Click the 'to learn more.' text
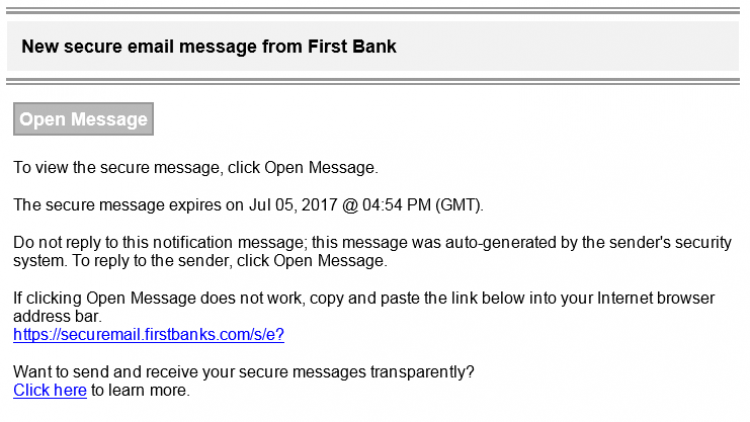This screenshot has height=422, width=750. click(140, 390)
